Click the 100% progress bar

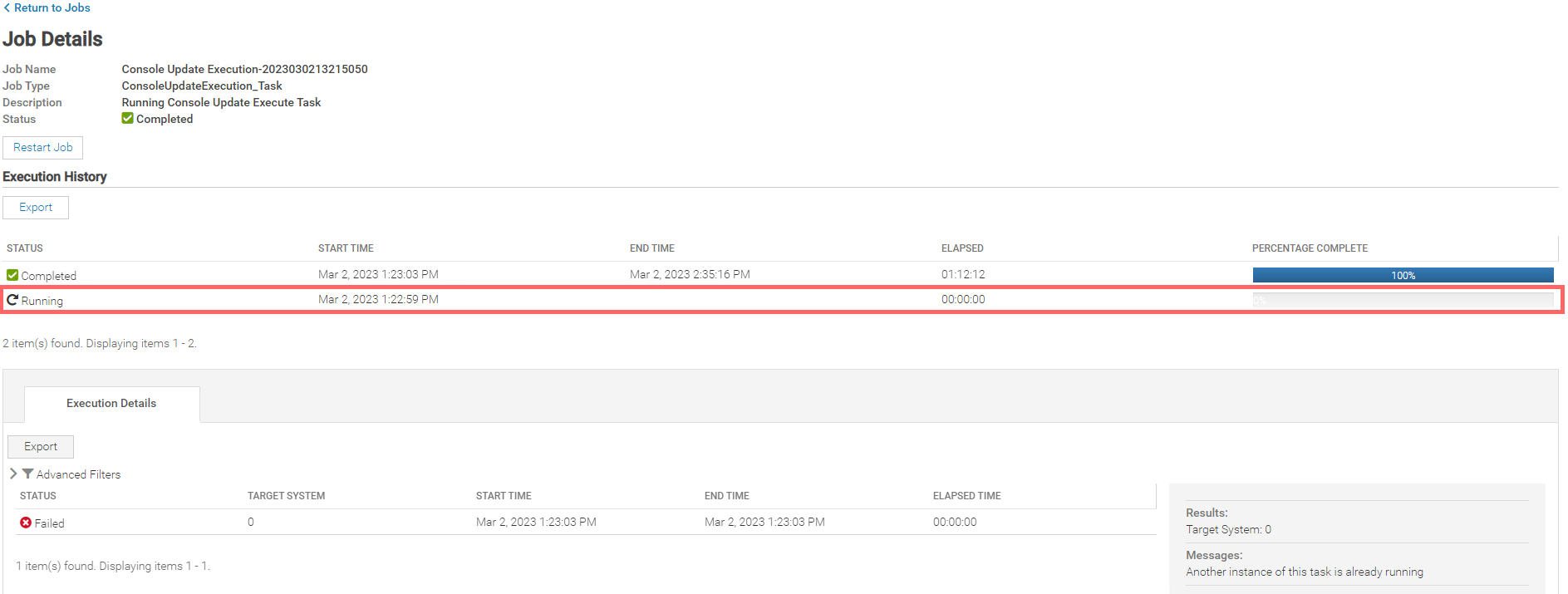[x=1403, y=275]
